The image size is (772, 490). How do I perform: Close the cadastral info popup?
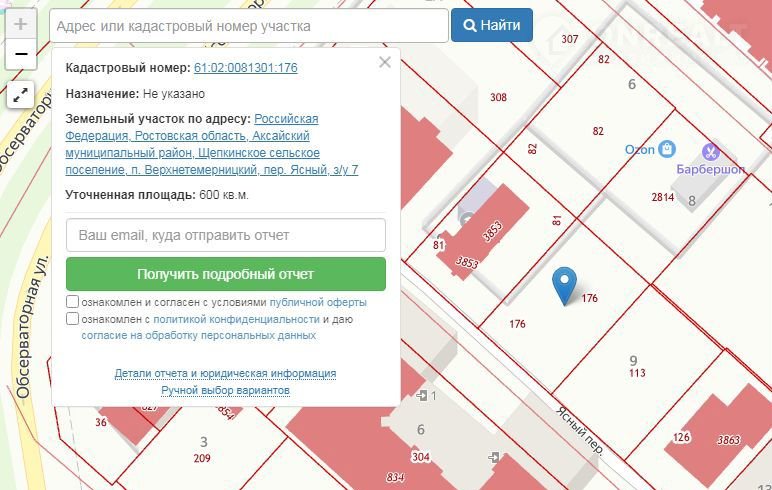point(385,63)
